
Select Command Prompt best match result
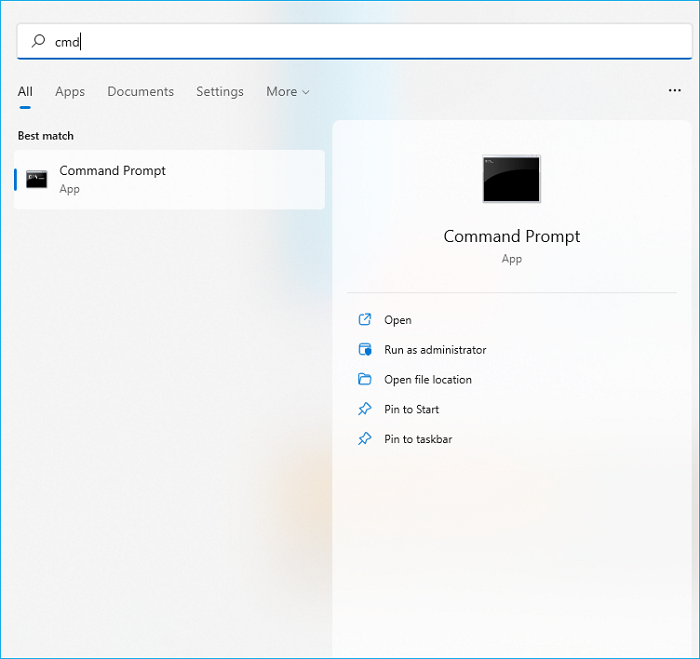(x=170, y=180)
